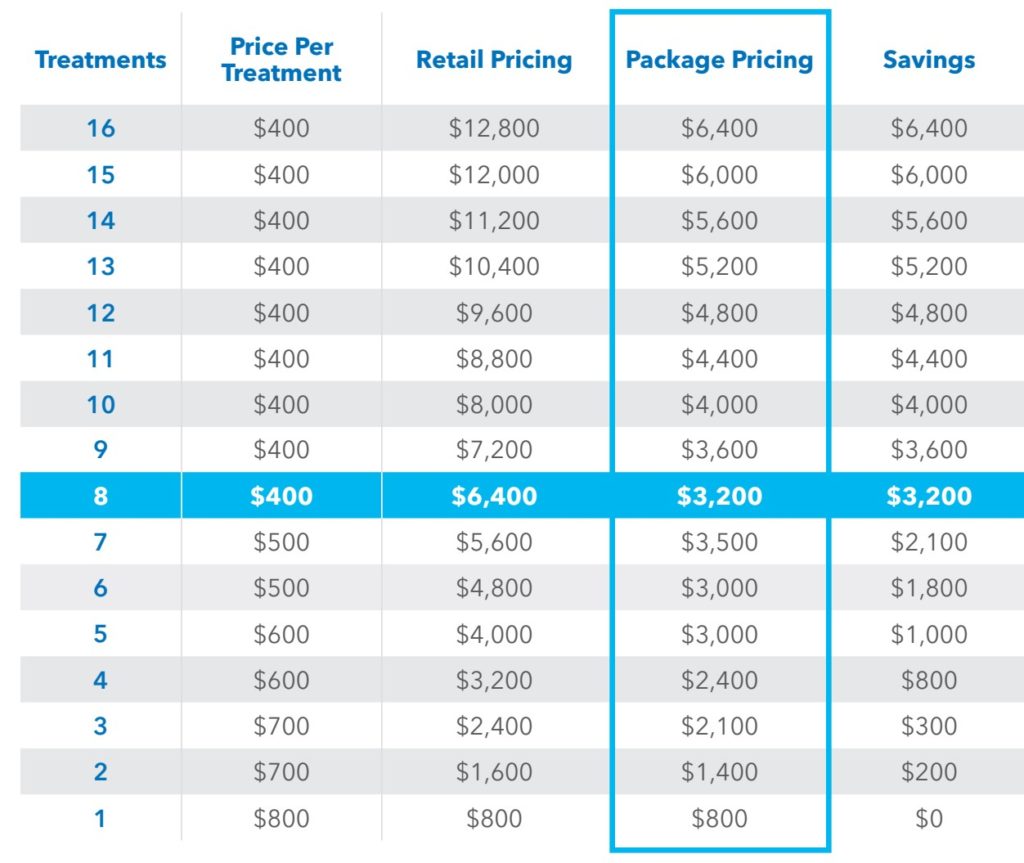Select the 16 treatments row number
The image size is (1024, 863).
[x=101, y=128]
